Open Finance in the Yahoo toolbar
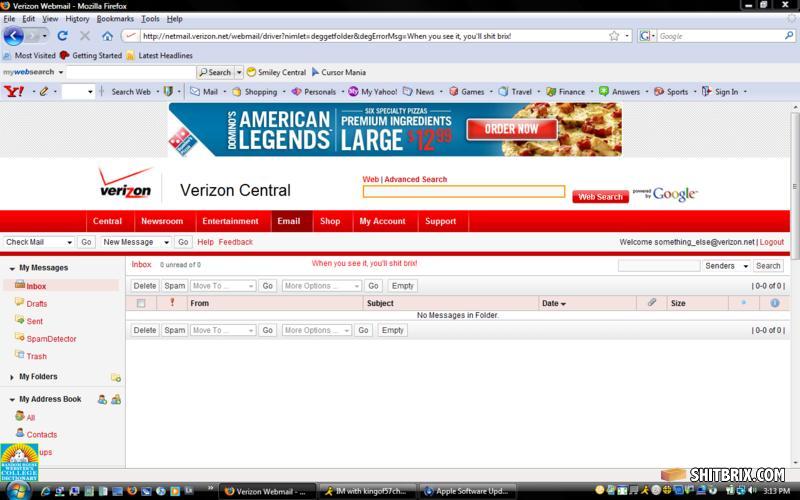Screen dimensions: 800x500 pos(565,92)
